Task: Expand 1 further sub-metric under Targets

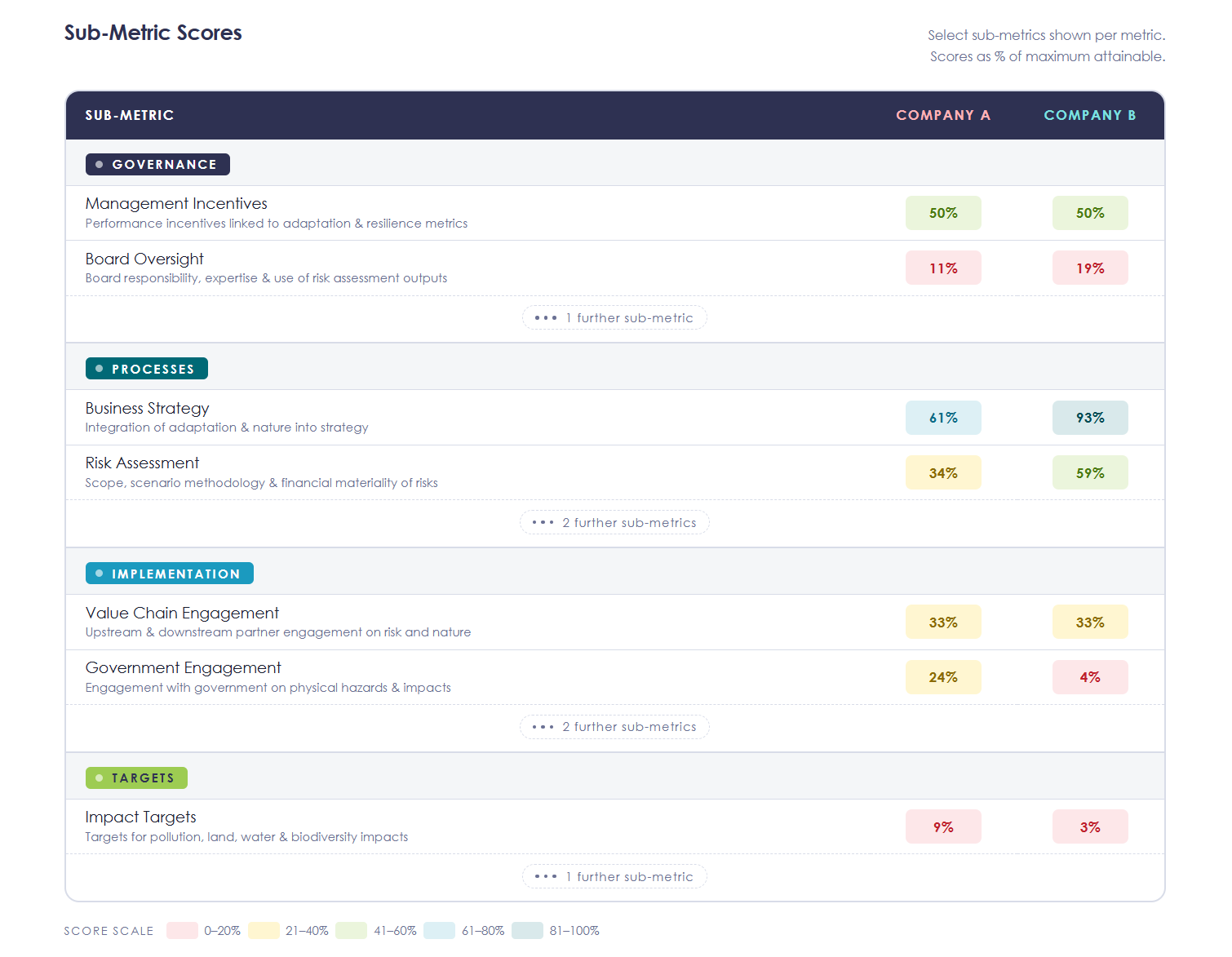Action: click(614, 877)
